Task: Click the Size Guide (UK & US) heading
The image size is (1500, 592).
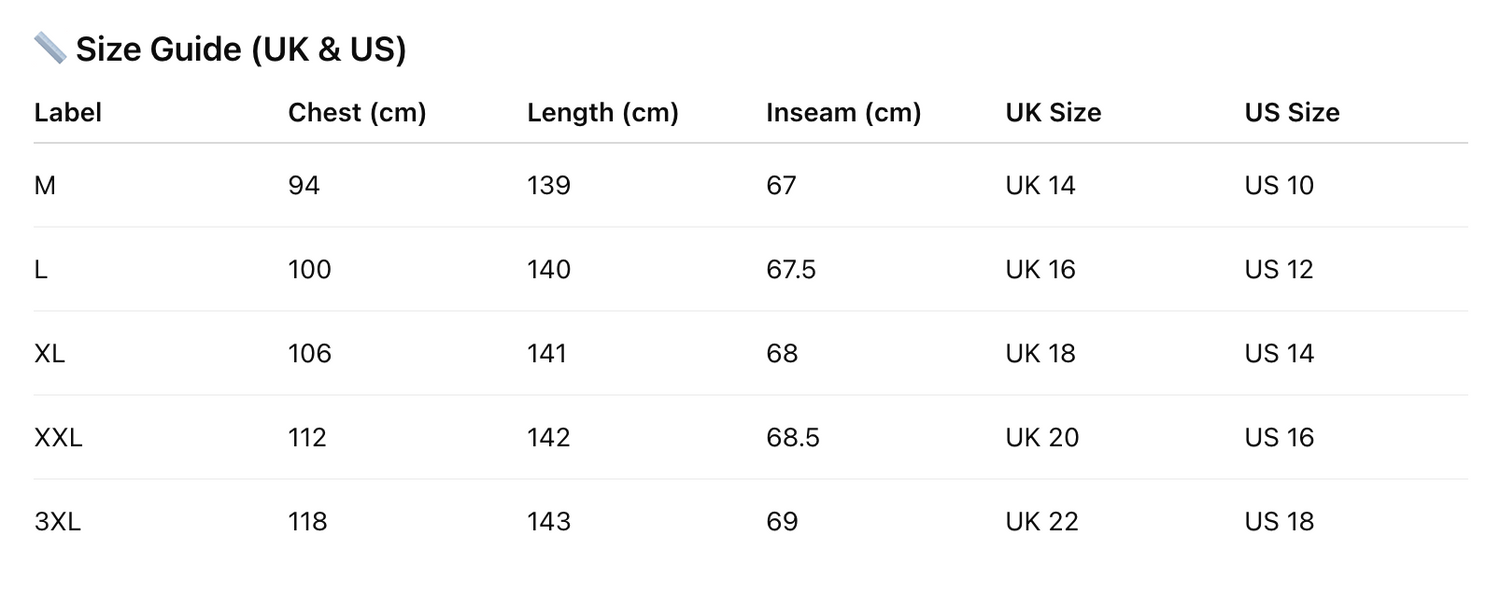Action: tap(240, 49)
